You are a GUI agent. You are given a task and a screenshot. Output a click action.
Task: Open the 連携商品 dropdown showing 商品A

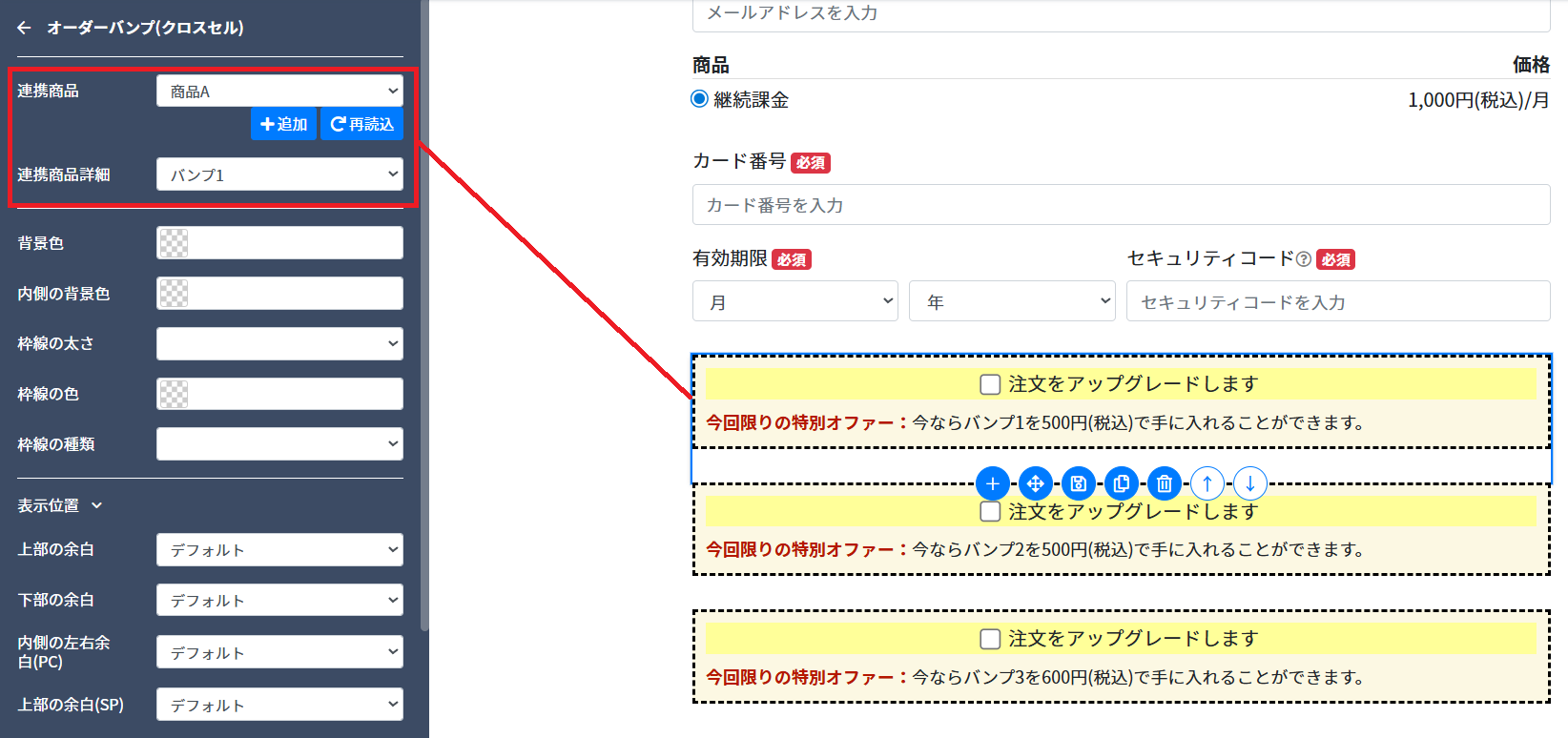(279, 92)
